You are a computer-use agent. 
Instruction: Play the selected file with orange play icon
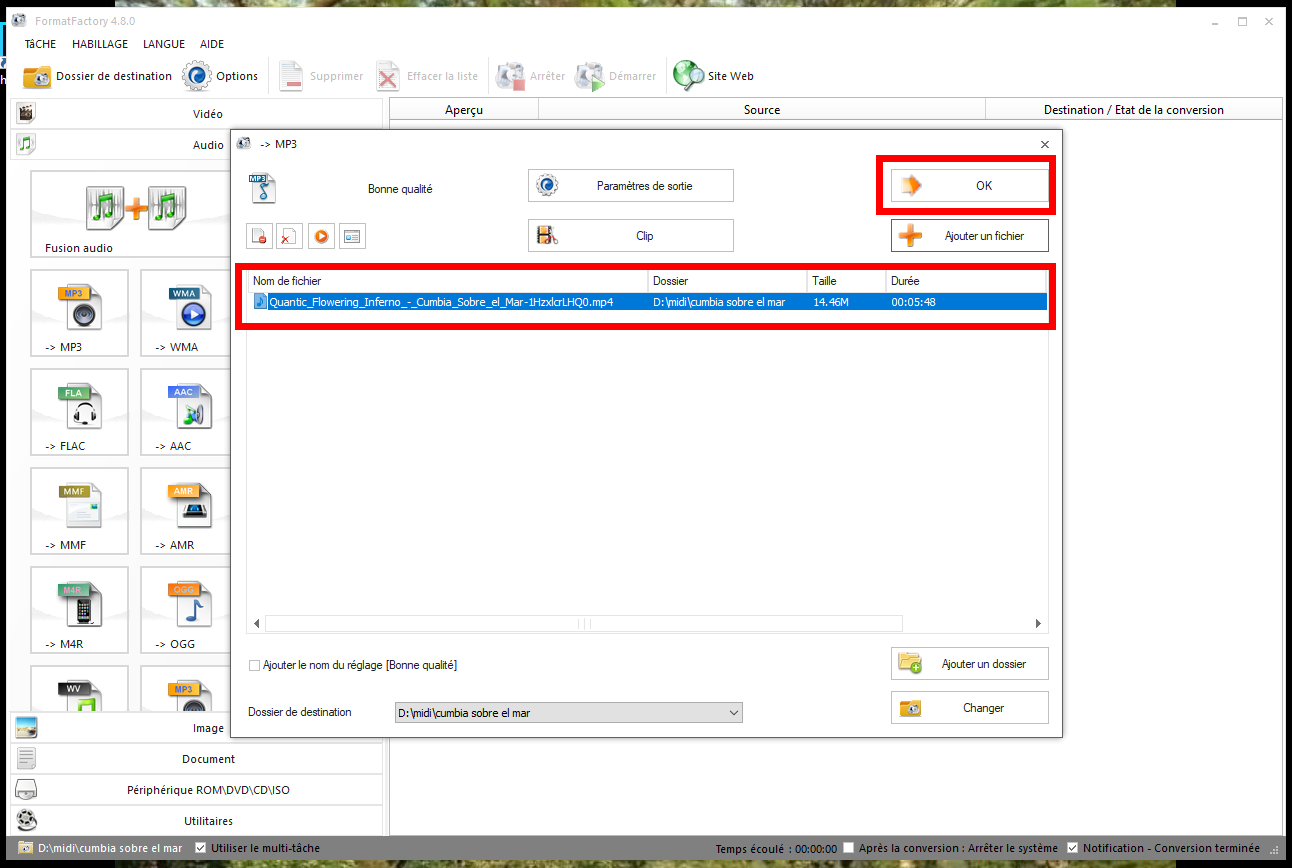[x=321, y=236]
